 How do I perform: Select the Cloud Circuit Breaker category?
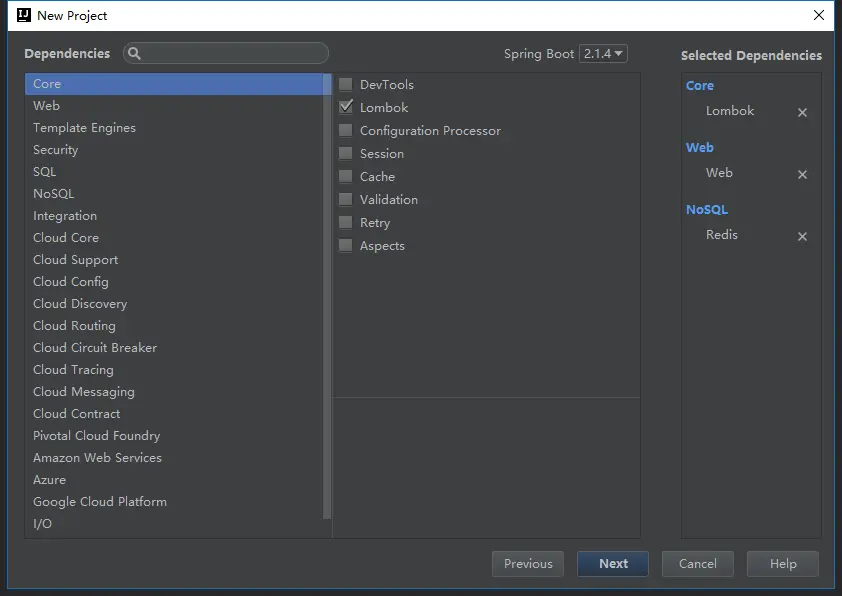[x=174, y=348]
